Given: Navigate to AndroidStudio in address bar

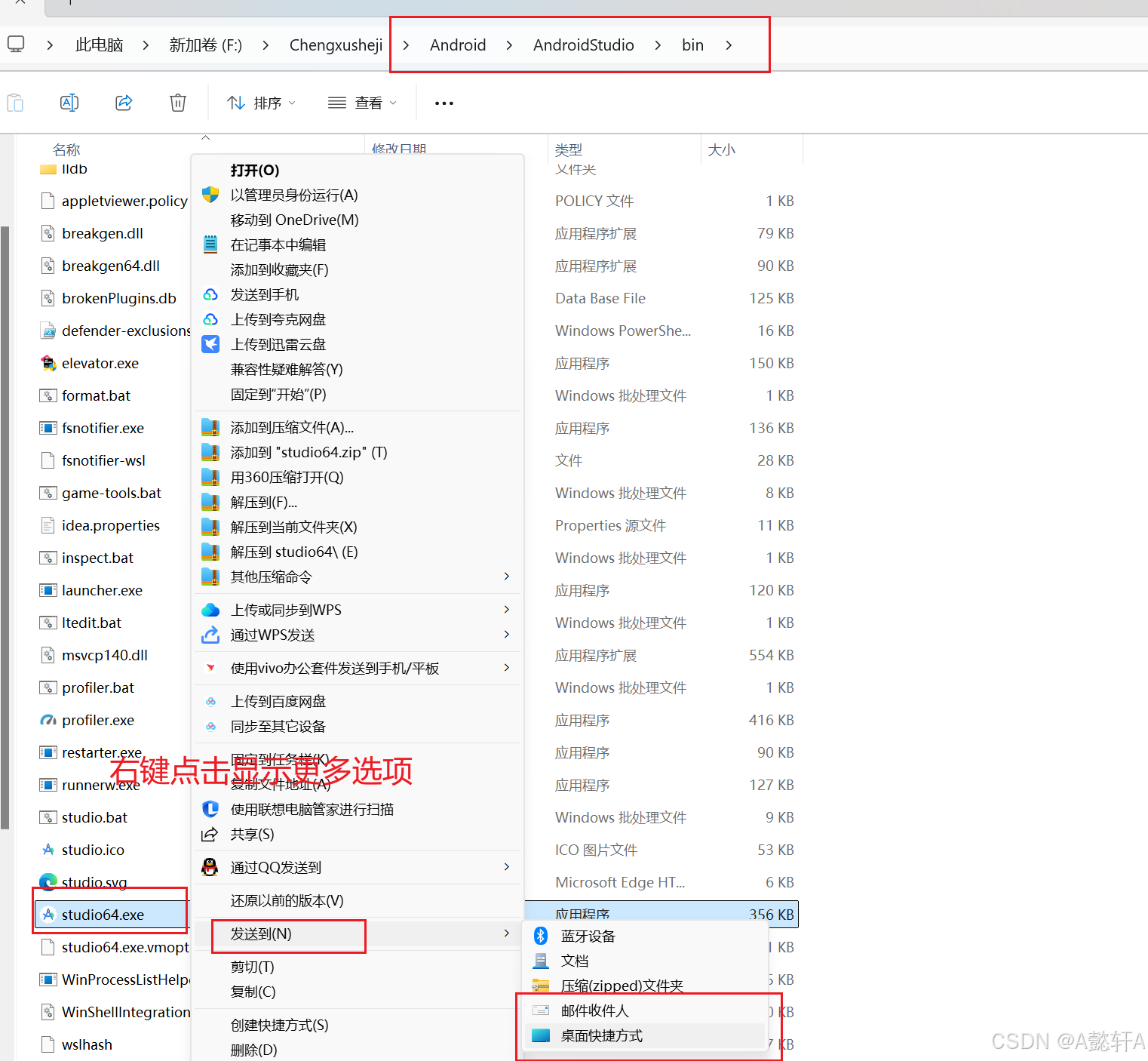Looking at the screenshot, I should click(x=584, y=45).
